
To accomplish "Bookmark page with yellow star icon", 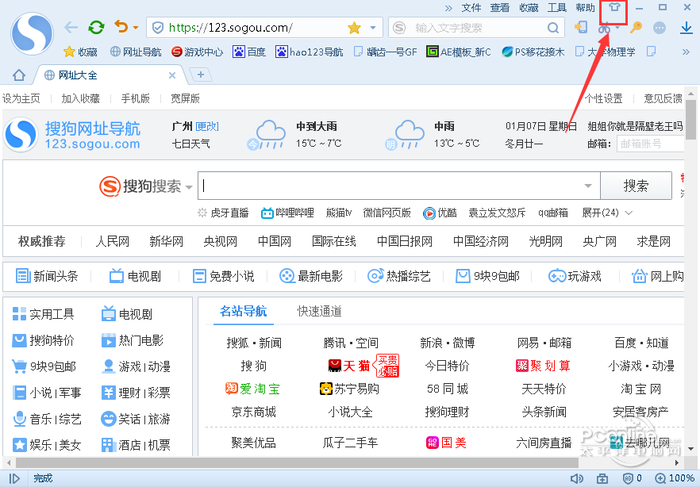I will [354, 28].
